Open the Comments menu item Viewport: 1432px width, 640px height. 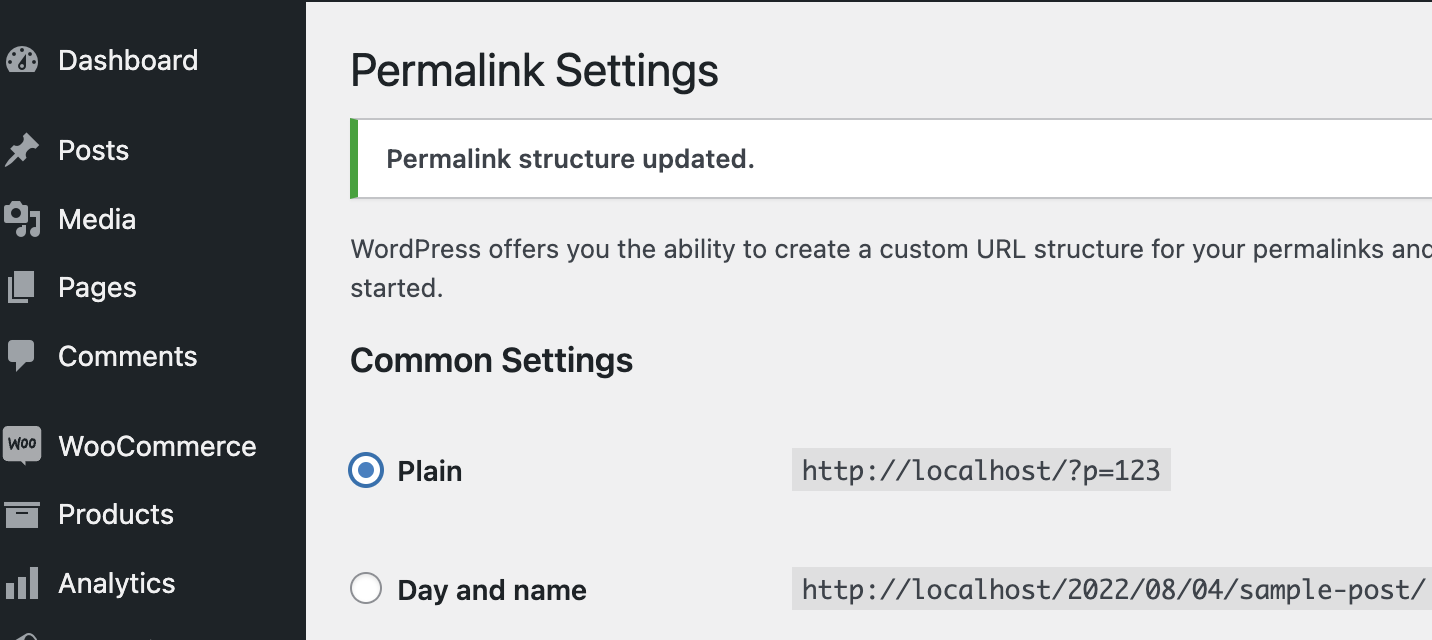[x=128, y=356]
